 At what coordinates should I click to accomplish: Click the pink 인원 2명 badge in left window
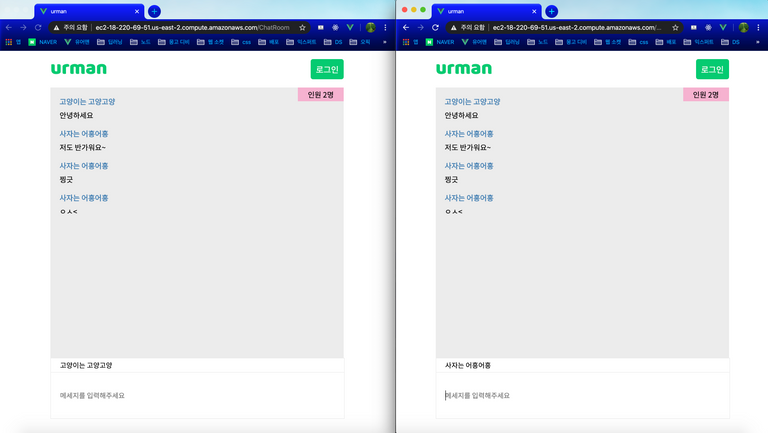321,95
